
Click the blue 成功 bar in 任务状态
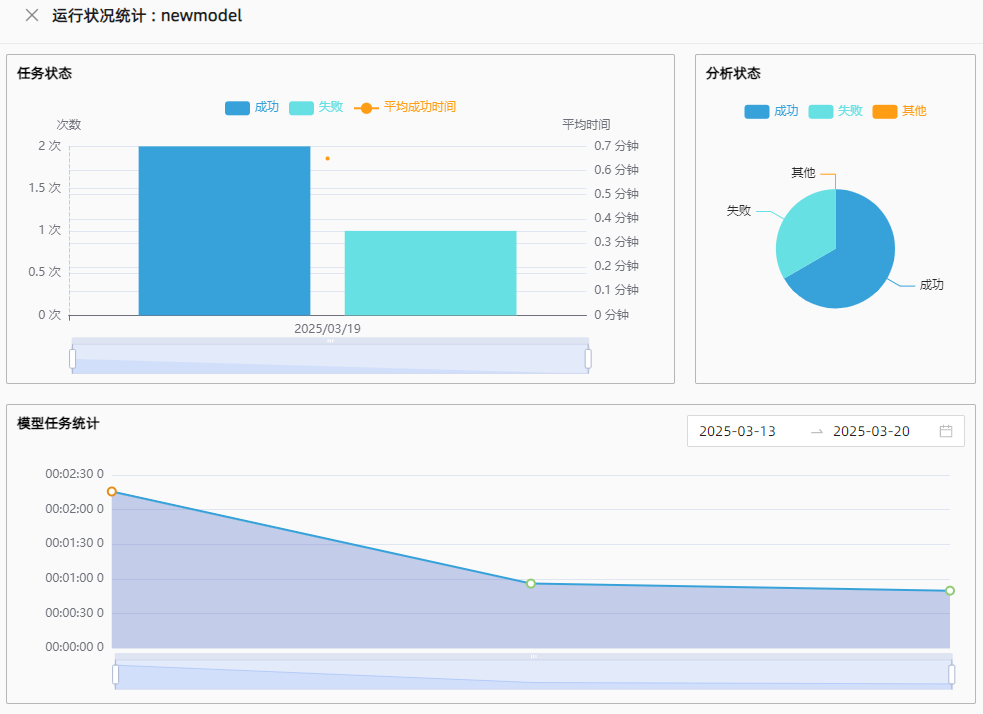pos(224,231)
